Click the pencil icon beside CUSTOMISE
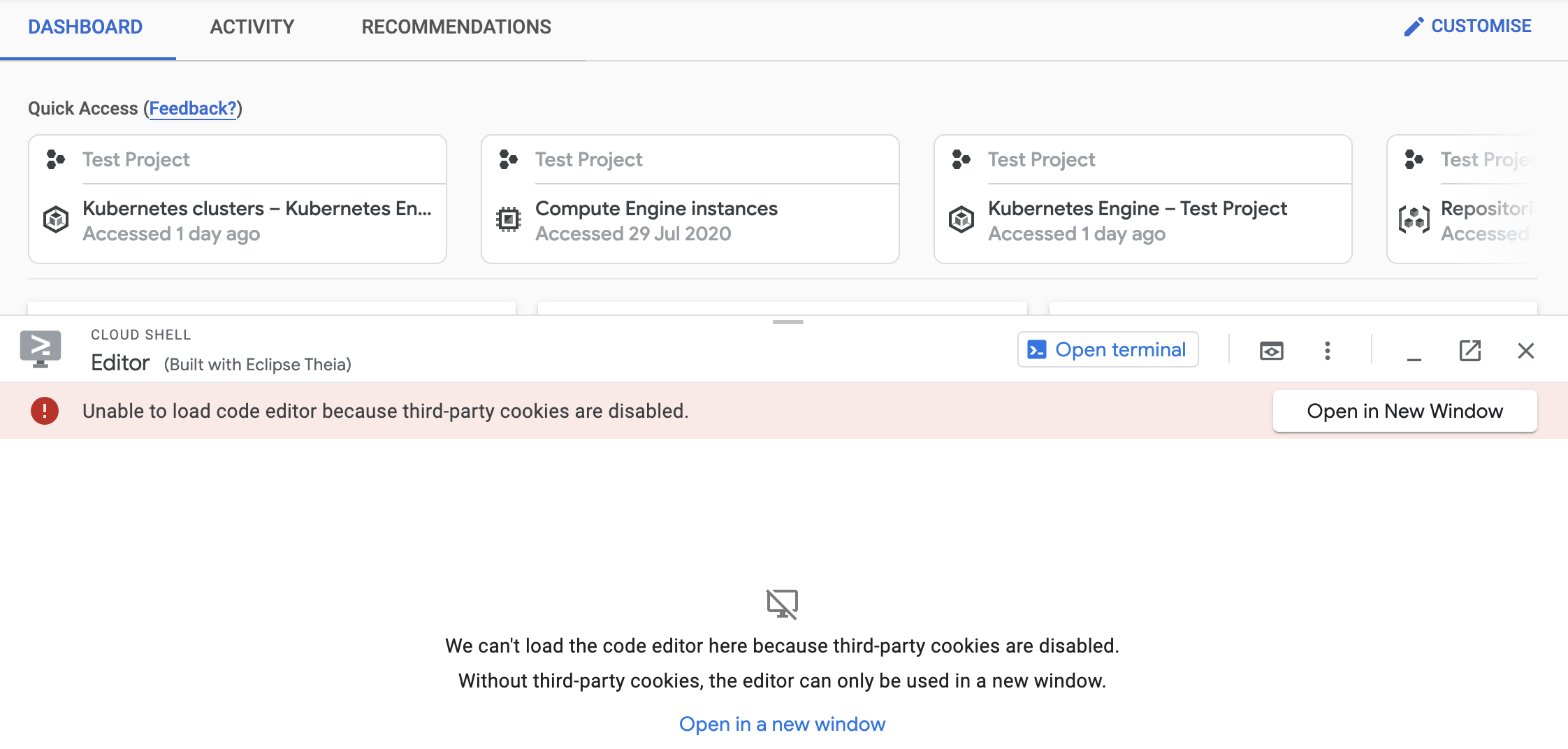This screenshot has height=749, width=1568. pyautogui.click(x=1413, y=26)
